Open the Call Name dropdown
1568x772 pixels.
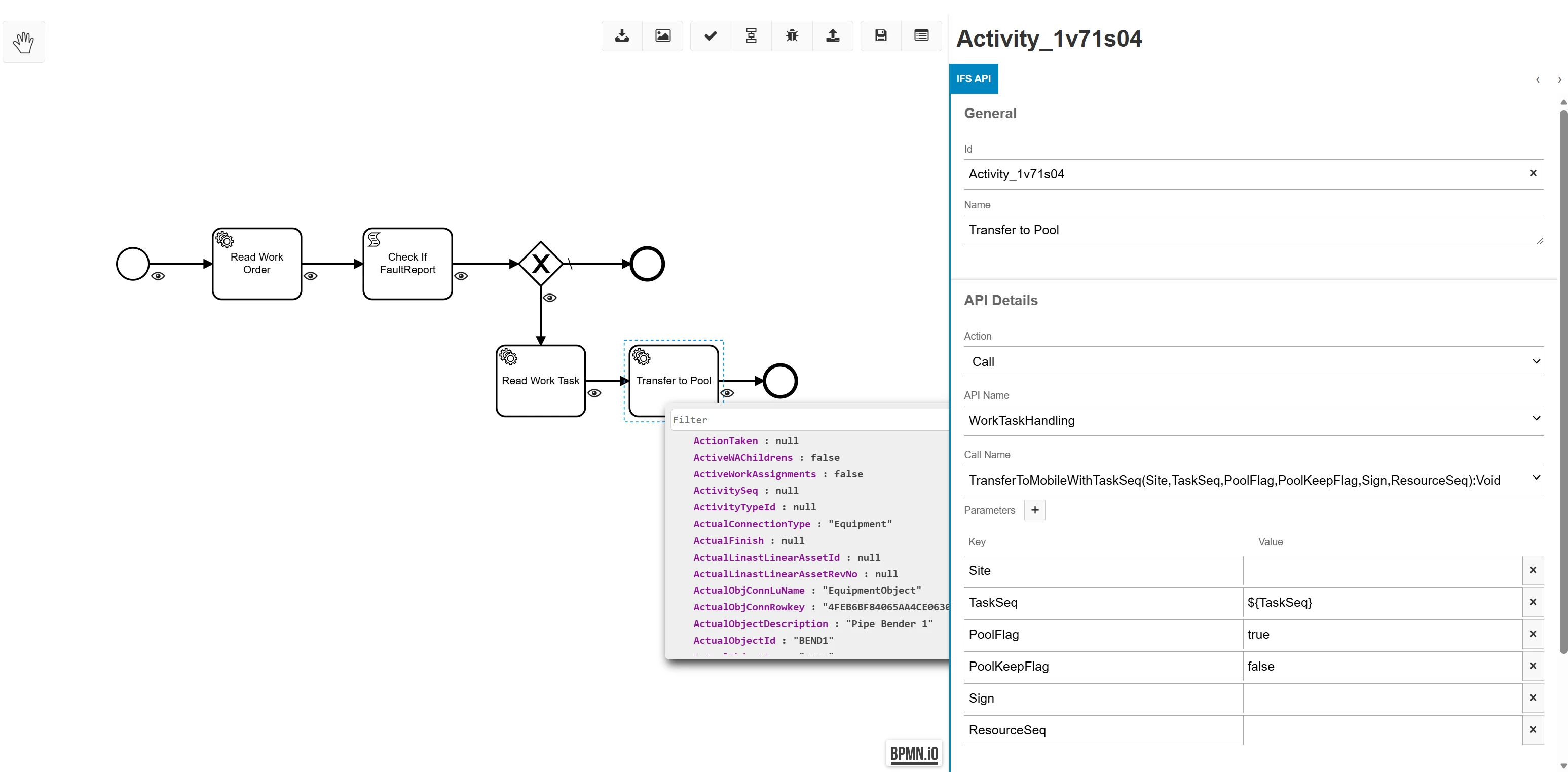pyautogui.click(x=1253, y=481)
